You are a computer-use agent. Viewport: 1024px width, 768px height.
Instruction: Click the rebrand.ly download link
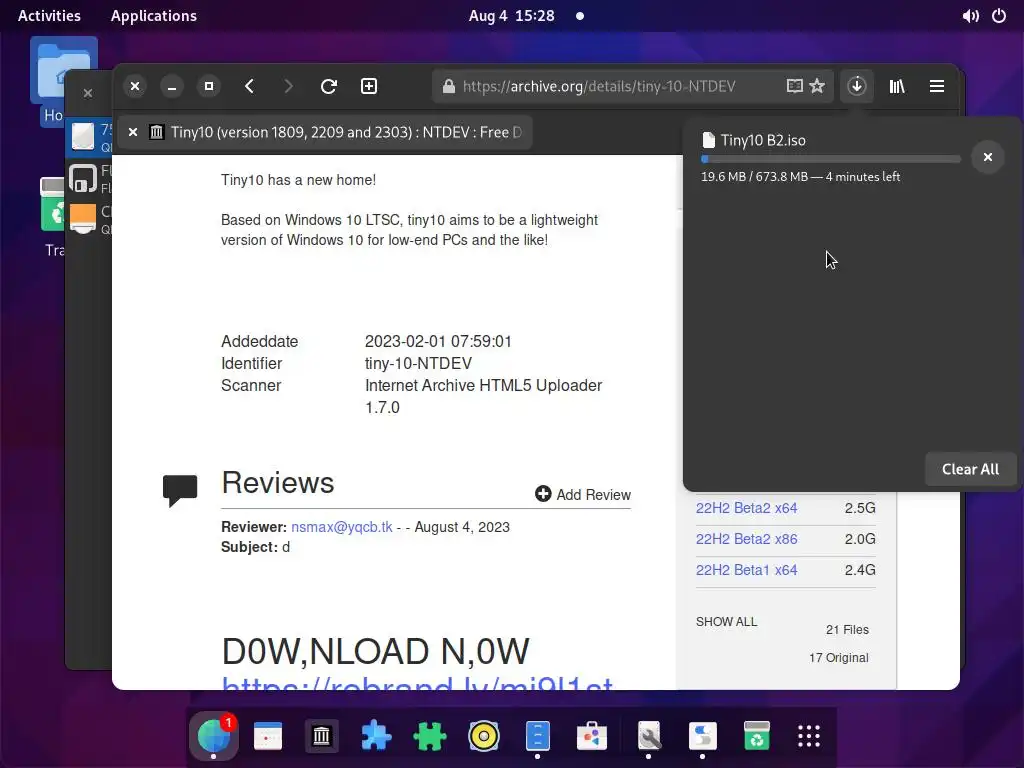pos(417,684)
